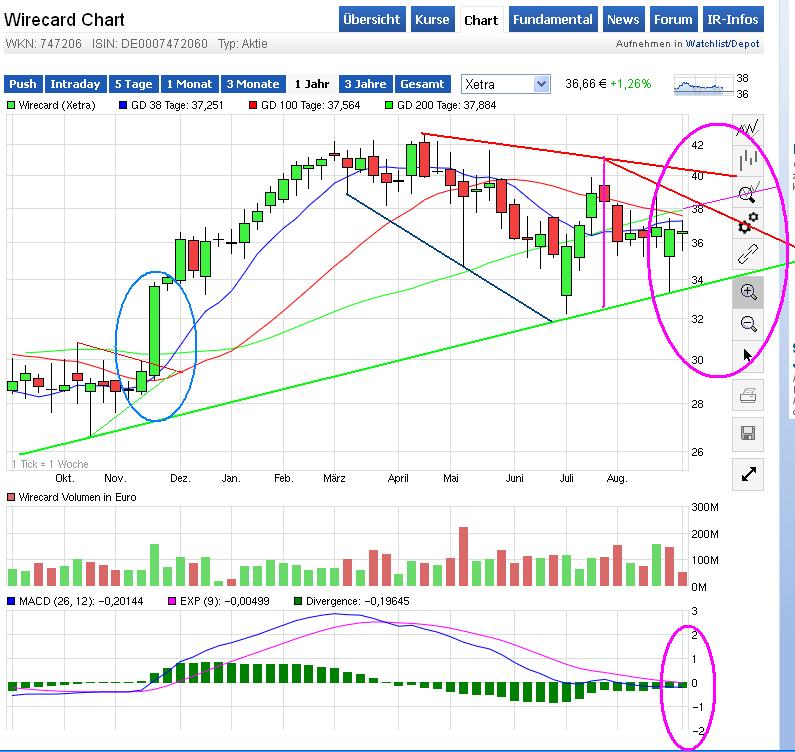
Task: Open the Fundamental tab
Action: tap(553, 19)
